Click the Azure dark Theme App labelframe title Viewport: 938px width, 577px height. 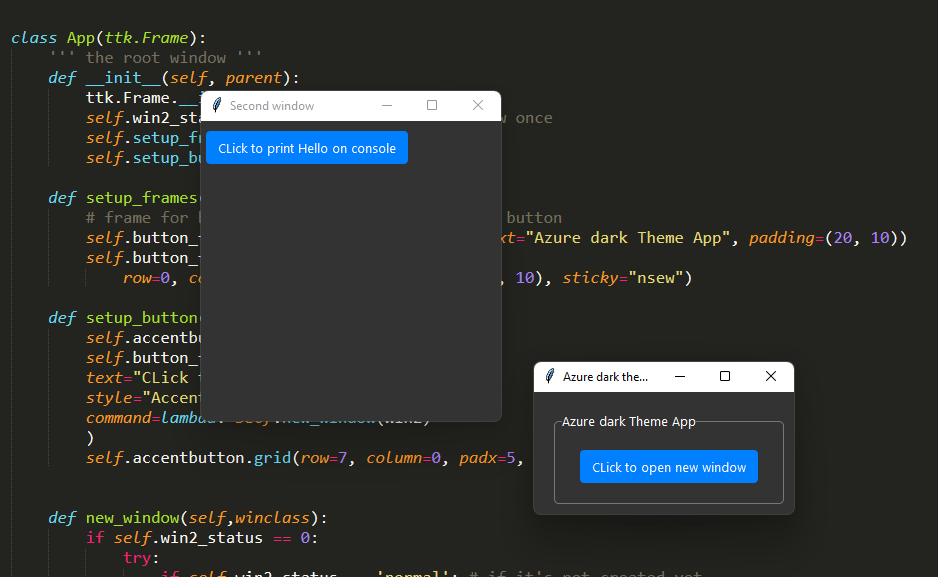(629, 421)
